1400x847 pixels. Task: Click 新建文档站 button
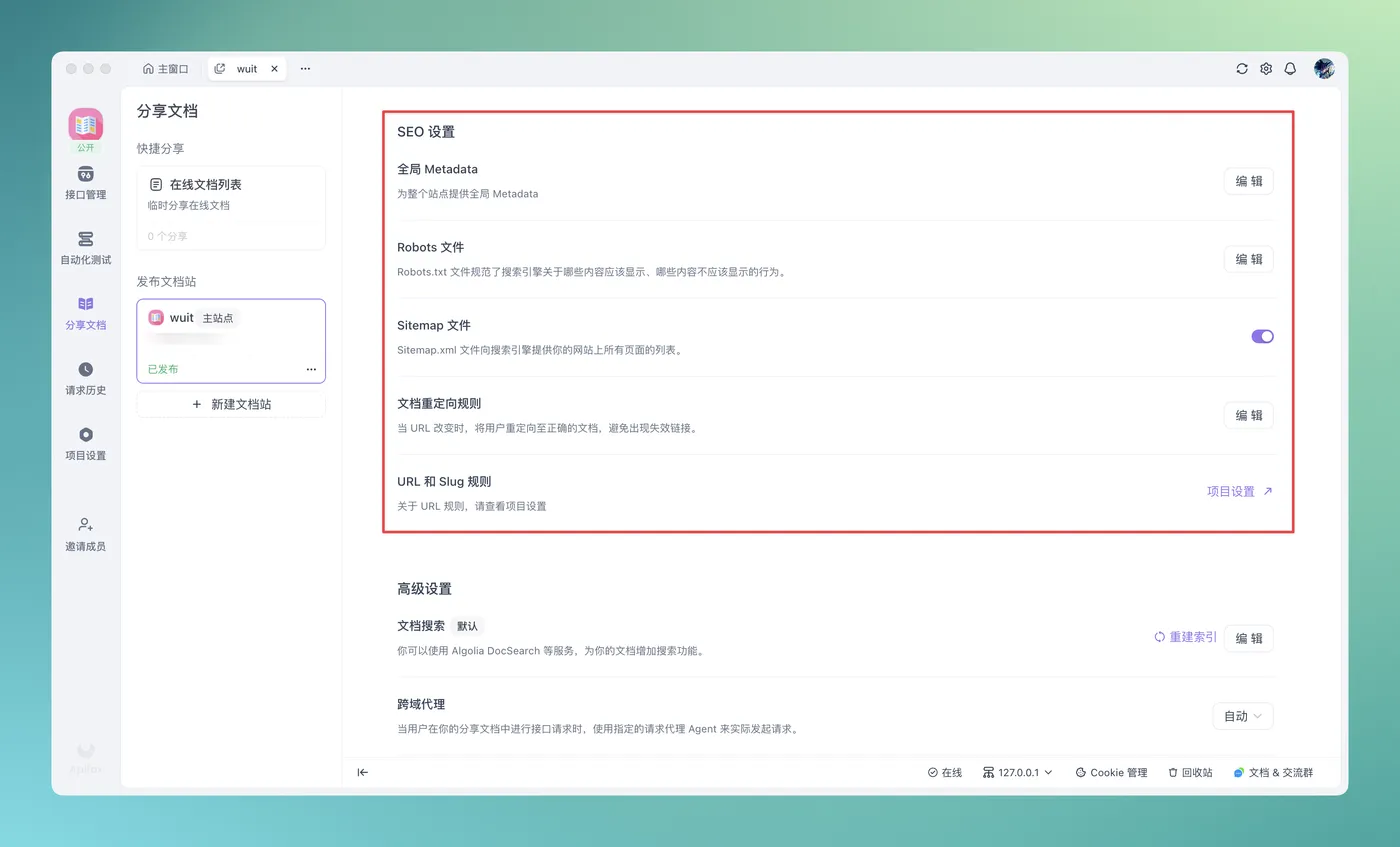[231, 404]
